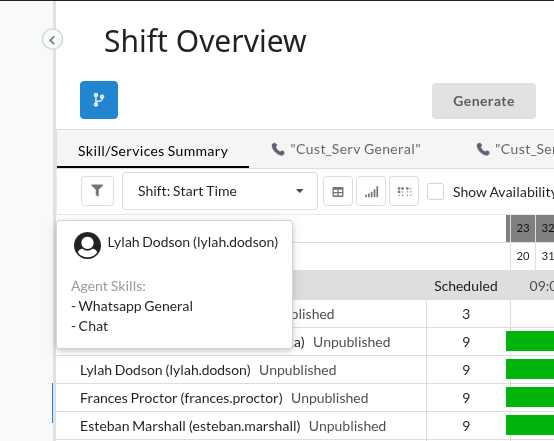Click the user avatar icon in tooltip
This screenshot has height=441, width=554.
[x=87, y=245]
